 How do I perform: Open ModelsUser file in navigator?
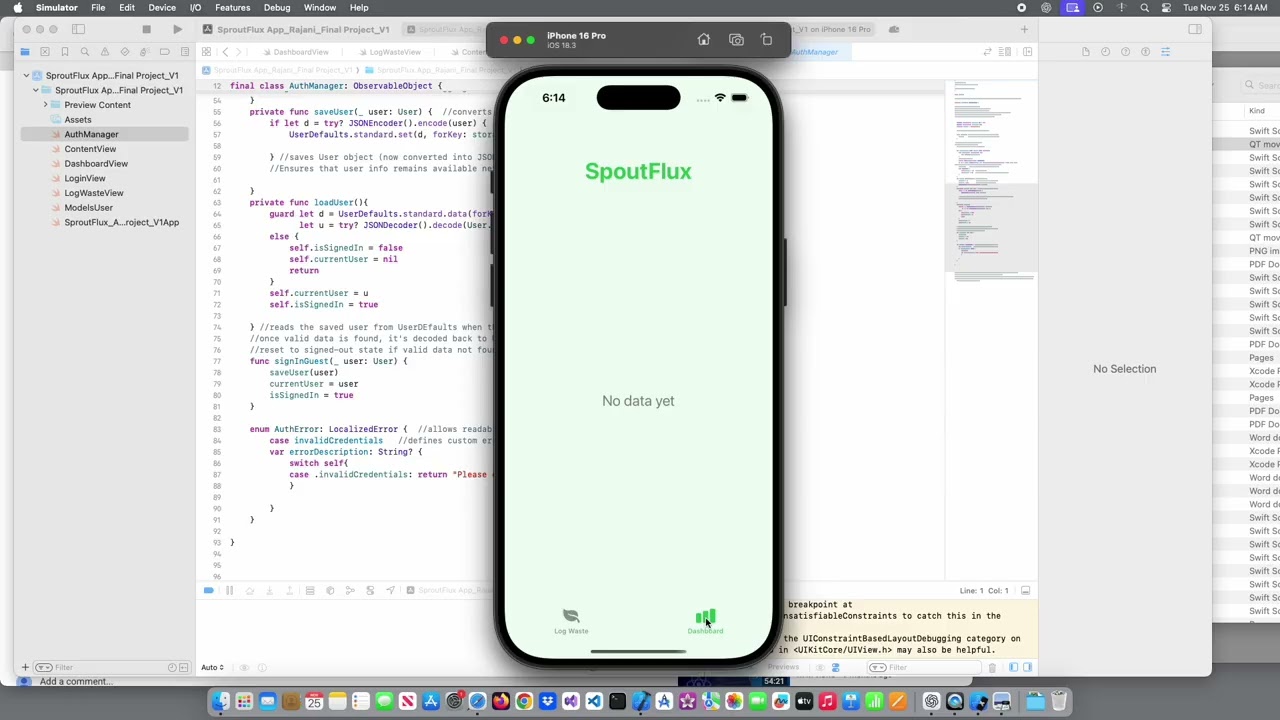coord(88,208)
